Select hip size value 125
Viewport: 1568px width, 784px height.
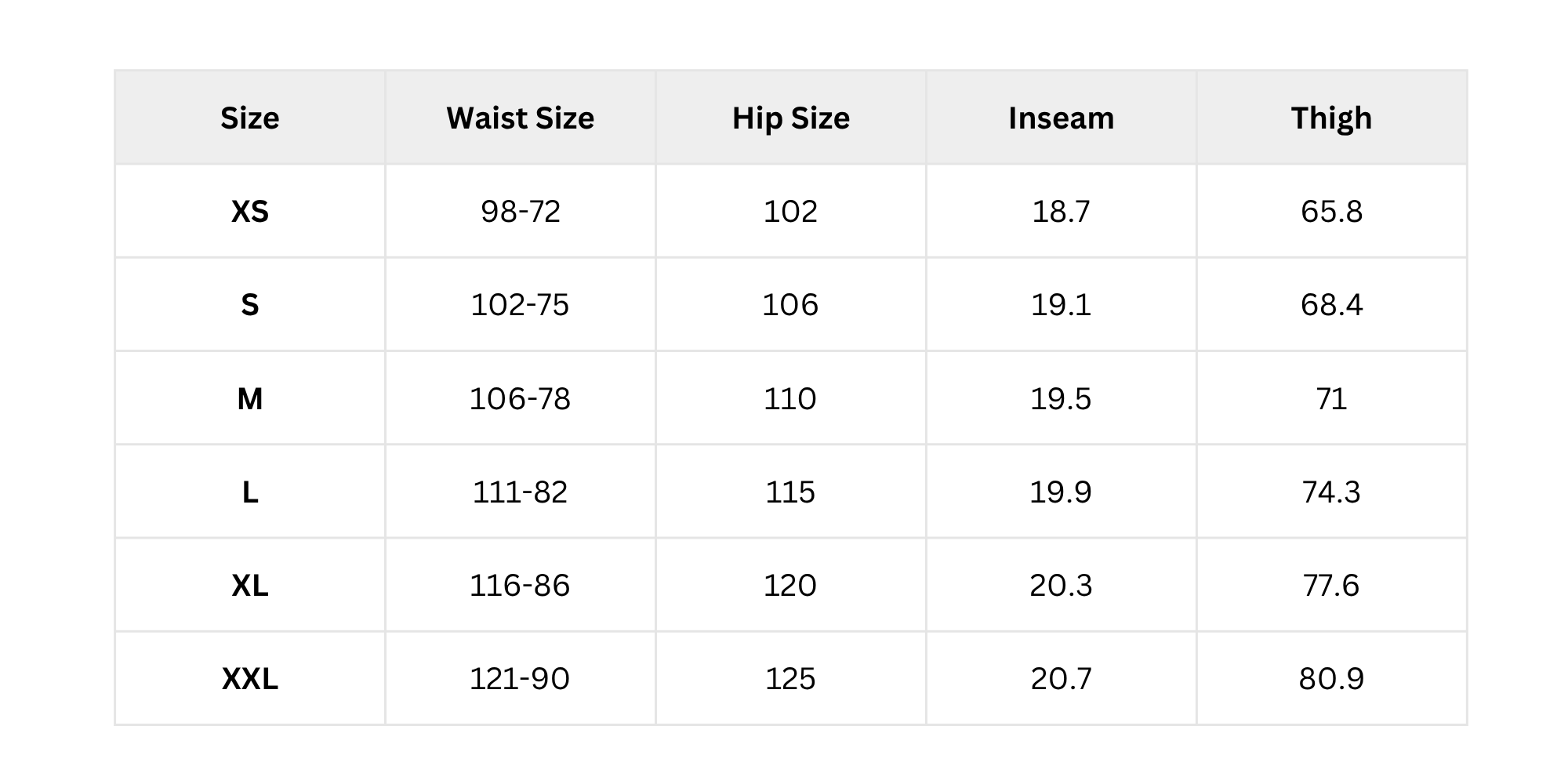coord(790,679)
